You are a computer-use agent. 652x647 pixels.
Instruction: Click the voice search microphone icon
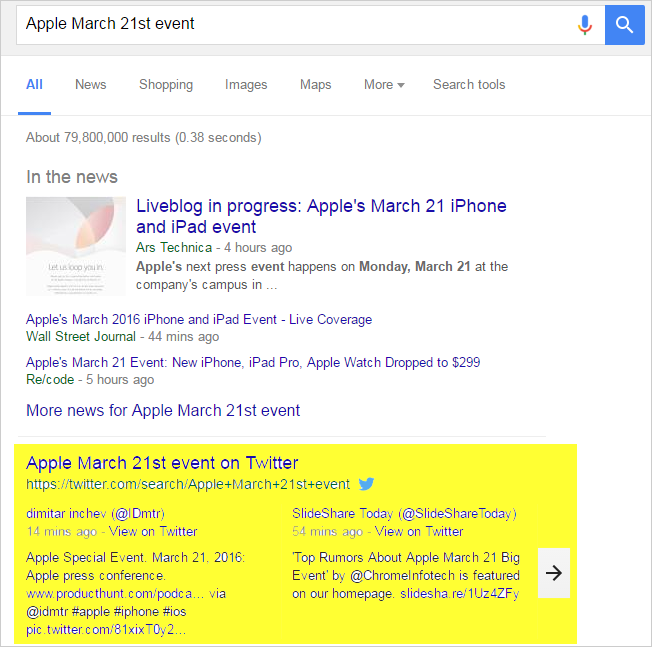pos(585,25)
